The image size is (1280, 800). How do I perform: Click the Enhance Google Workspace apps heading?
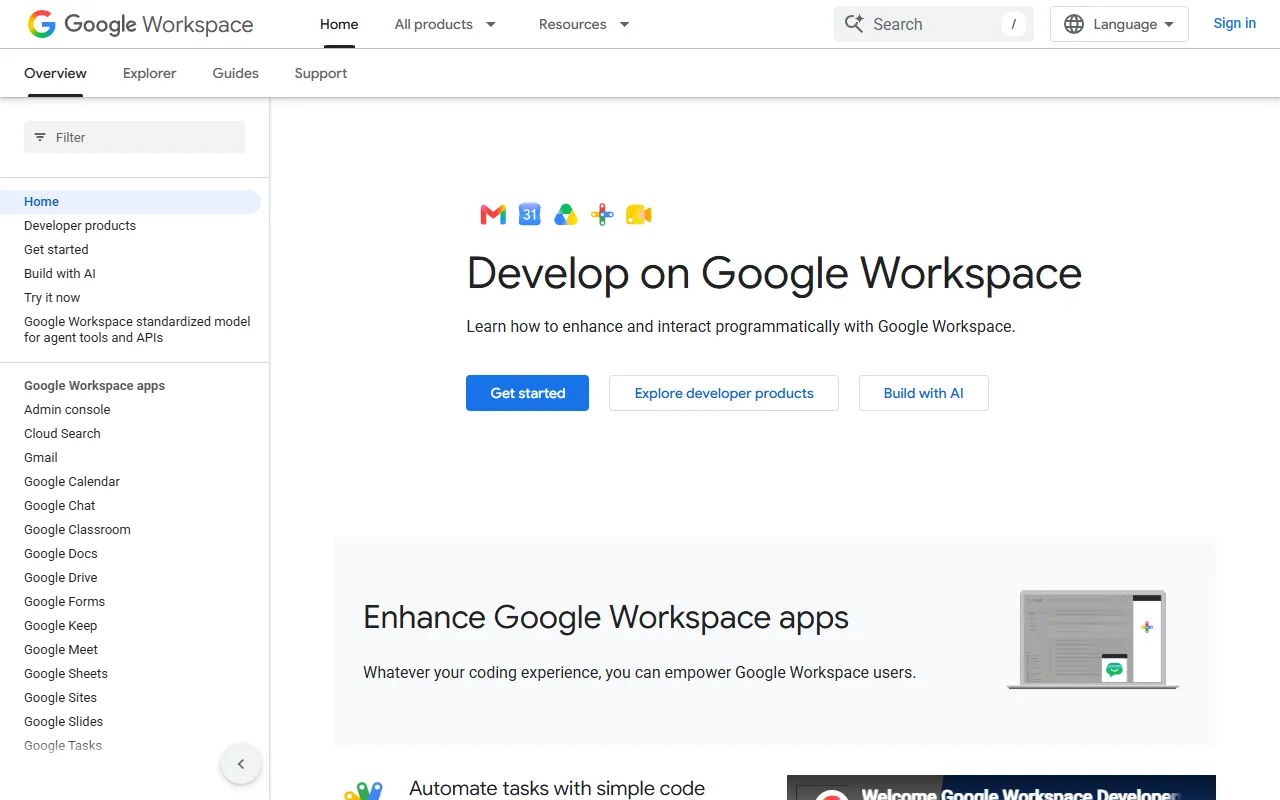[x=606, y=617]
